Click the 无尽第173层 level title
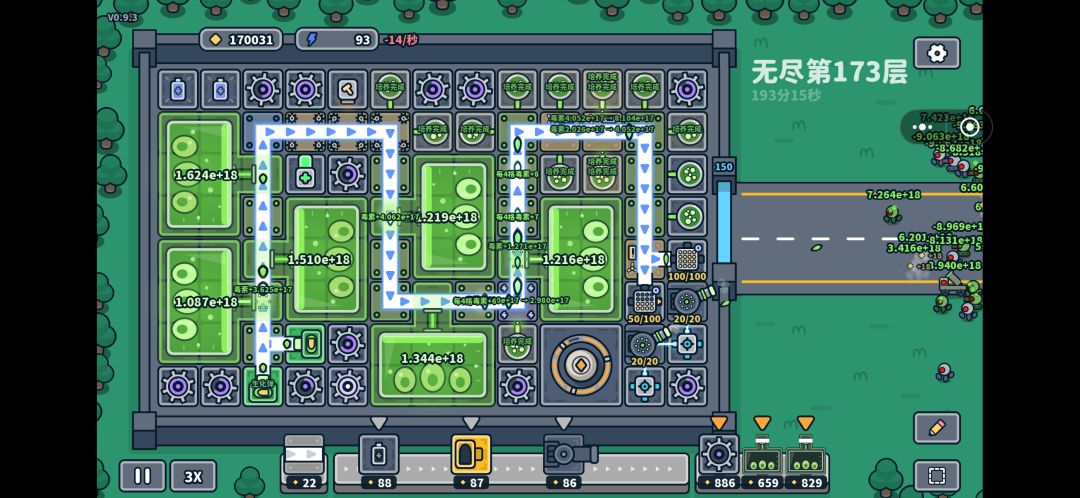This screenshot has height=498, width=1080. point(829,72)
